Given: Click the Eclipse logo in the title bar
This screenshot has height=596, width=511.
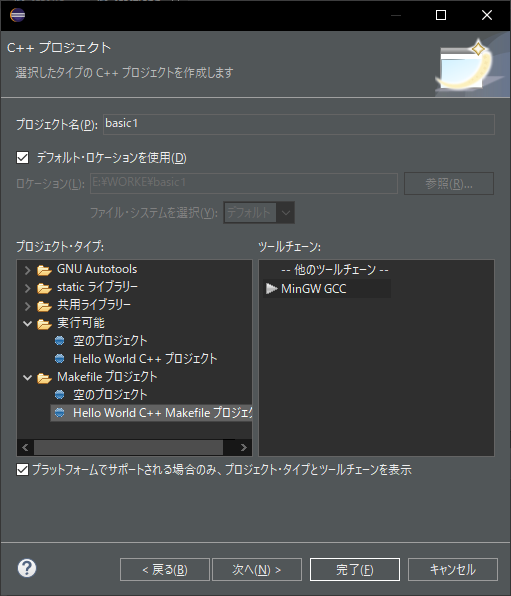Looking at the screenshot, I should [x=17, y=15].
